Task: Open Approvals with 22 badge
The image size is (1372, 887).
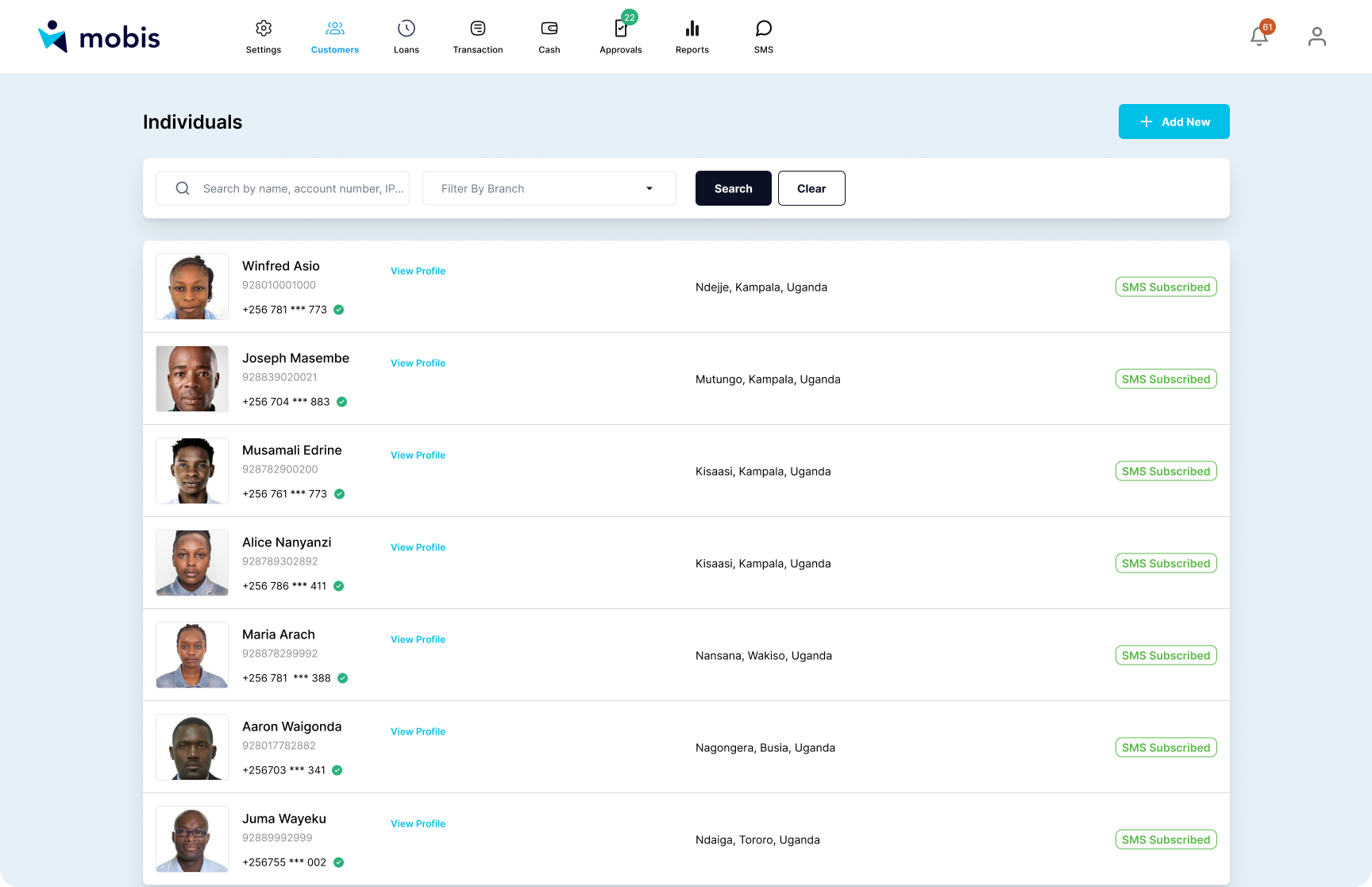Action: coord(621,29)
